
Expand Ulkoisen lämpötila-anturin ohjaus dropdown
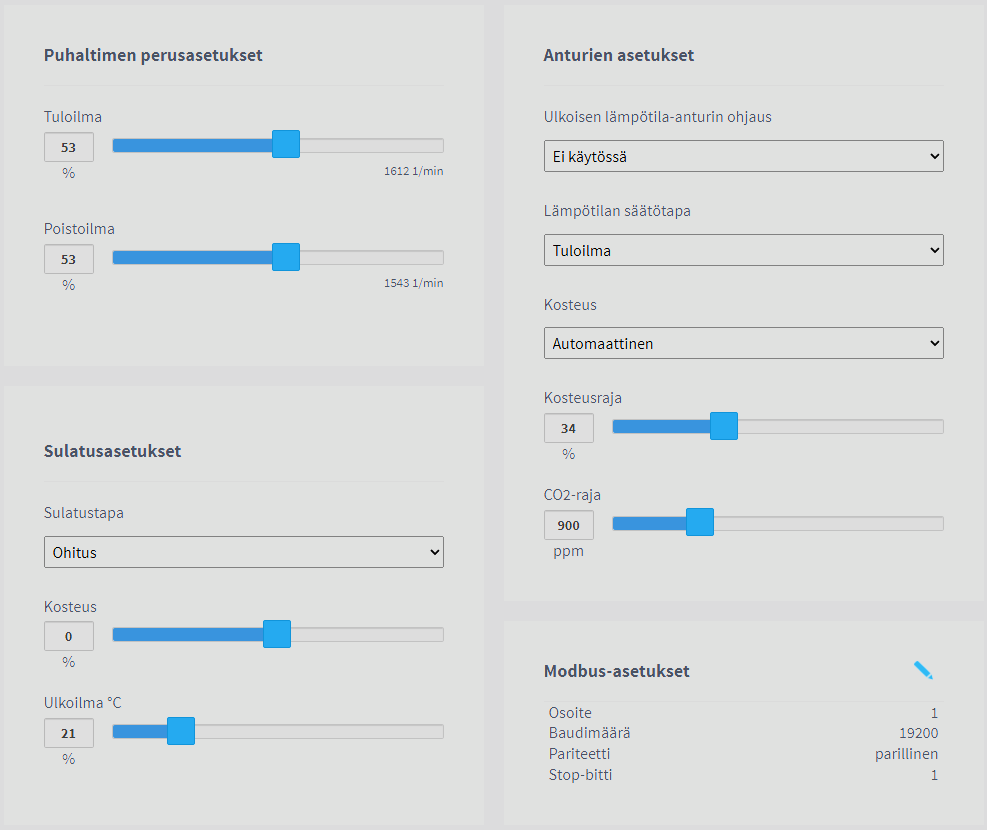(x=743, y=156)
